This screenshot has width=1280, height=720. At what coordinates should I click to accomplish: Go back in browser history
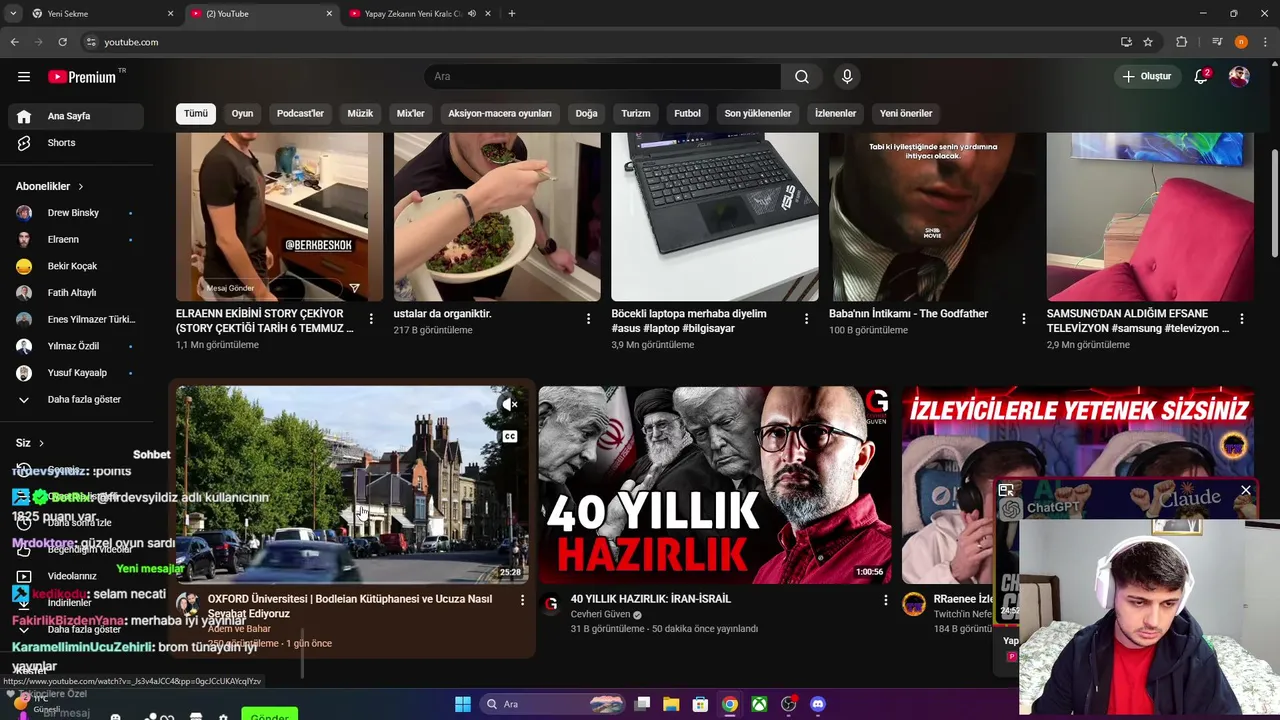coord(14,42)
